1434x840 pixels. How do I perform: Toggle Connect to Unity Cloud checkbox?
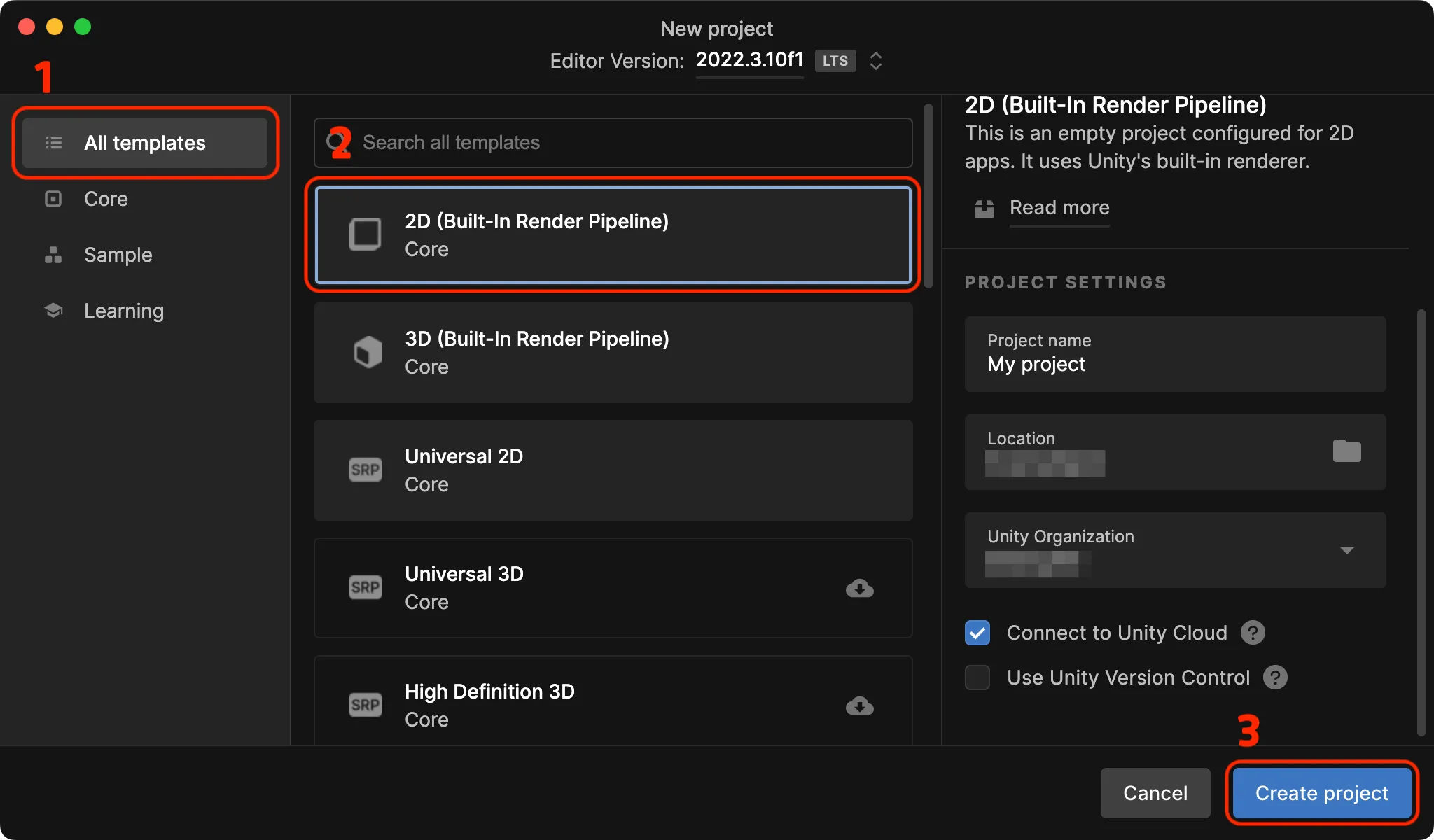[979, 631]
